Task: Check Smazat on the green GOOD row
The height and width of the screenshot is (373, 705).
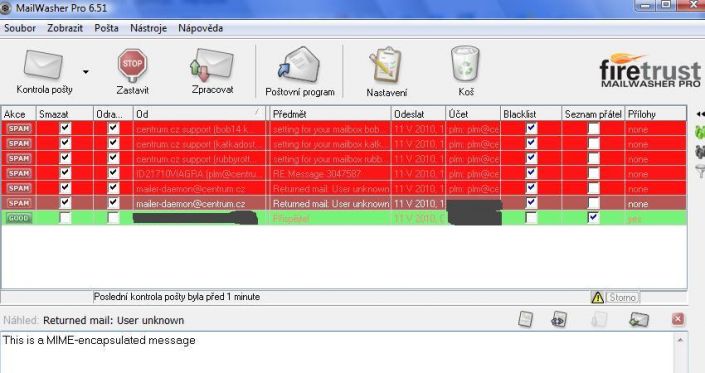Action: tap(65, 218)
